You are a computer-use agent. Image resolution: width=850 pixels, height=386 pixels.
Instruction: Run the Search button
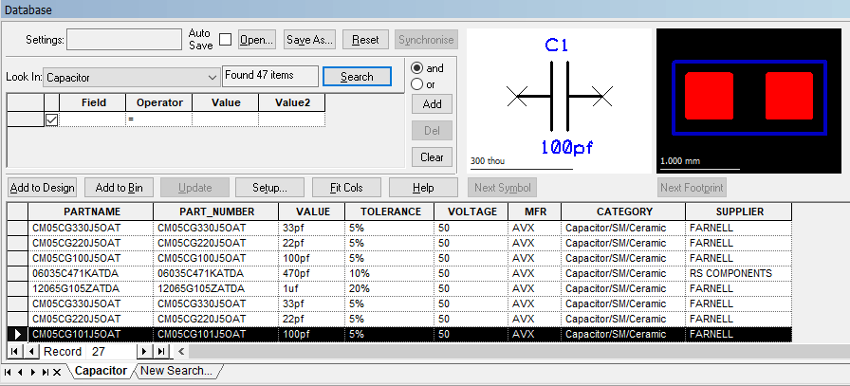pos(357,77)
